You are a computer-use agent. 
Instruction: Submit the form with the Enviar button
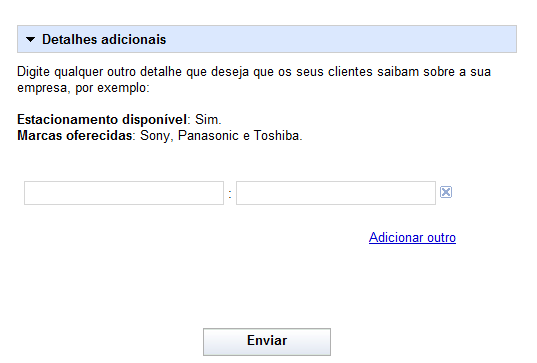point(267,342)
